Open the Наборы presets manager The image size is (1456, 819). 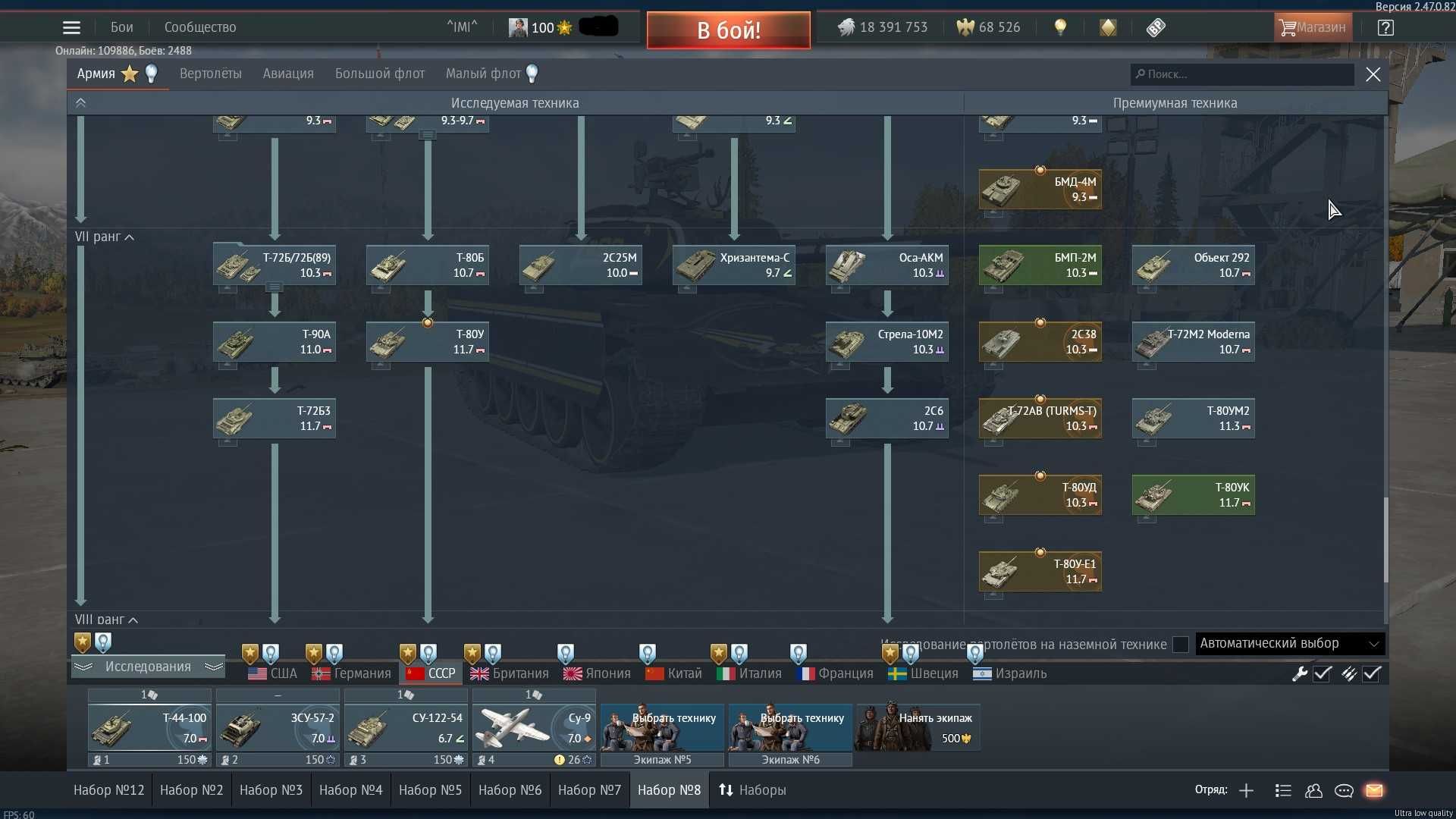pos(752,790)
